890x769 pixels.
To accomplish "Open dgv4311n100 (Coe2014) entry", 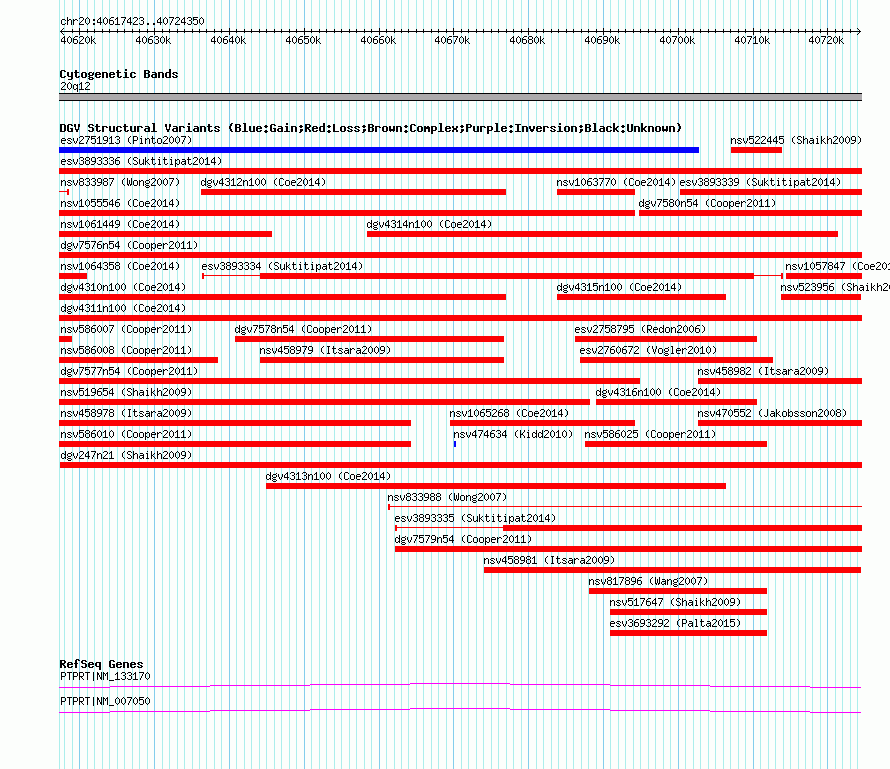I will [x=123, y=308].
